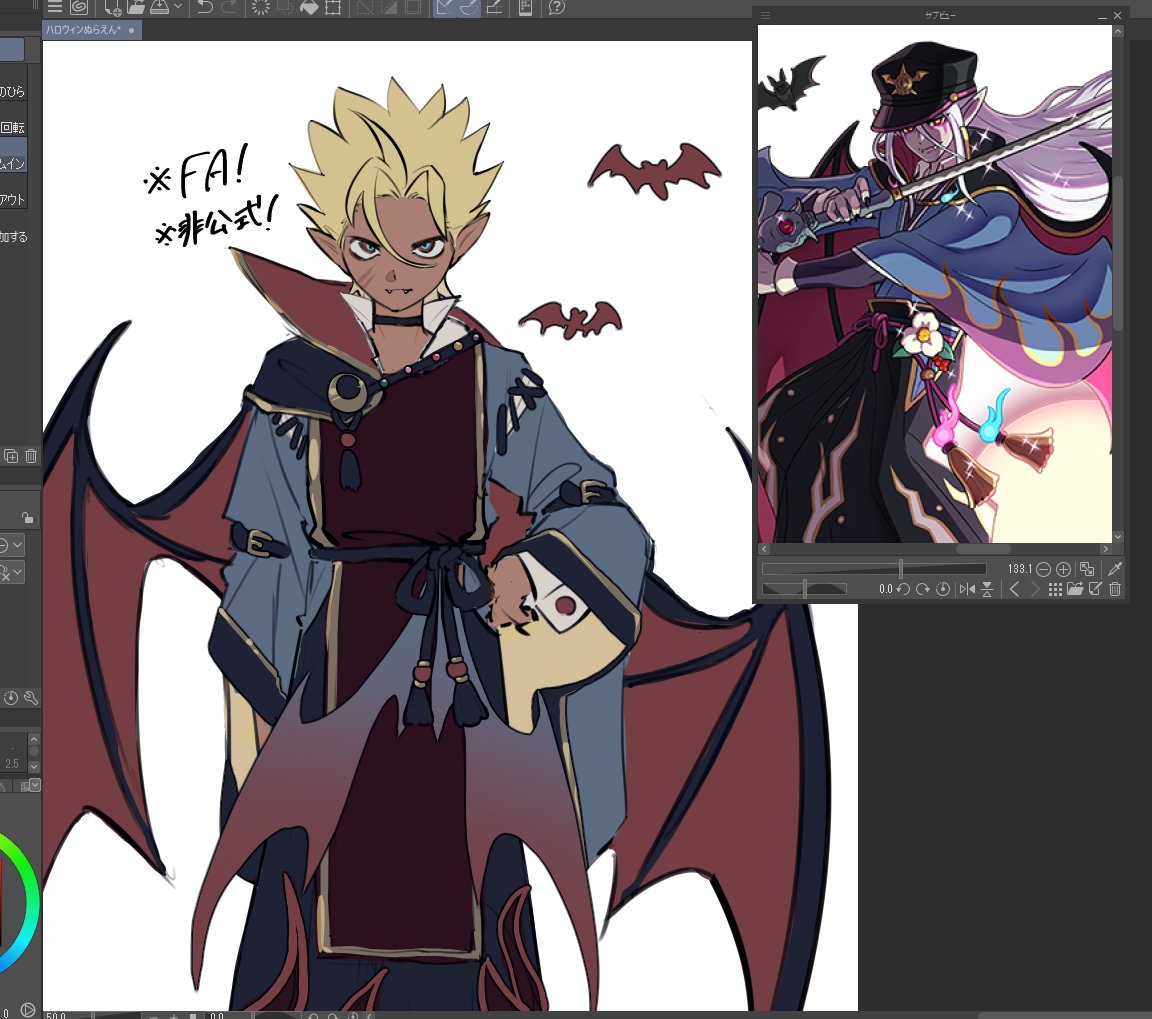Open the main menu hamburger icon
The width and height of the screenshot is (1152, 1019).
(54, 7)
